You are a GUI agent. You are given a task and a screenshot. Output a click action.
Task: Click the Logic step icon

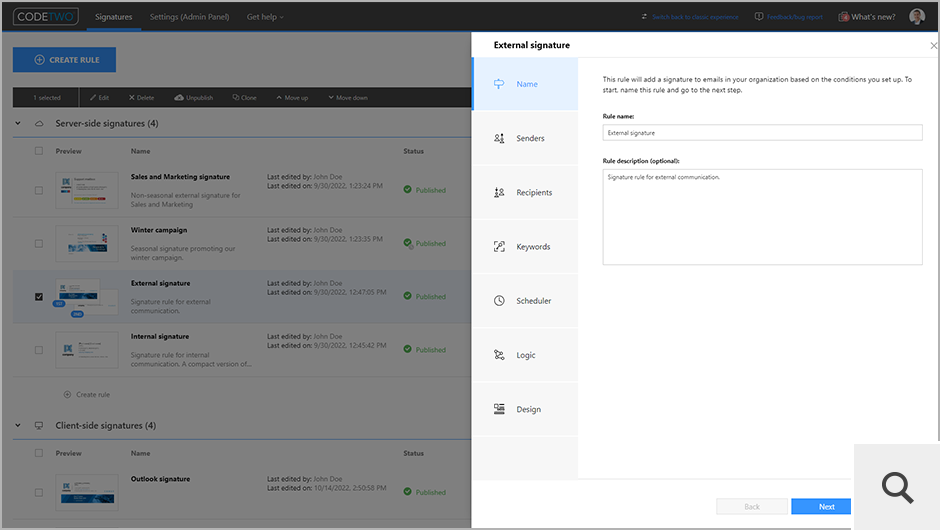[x=499, y=355]
